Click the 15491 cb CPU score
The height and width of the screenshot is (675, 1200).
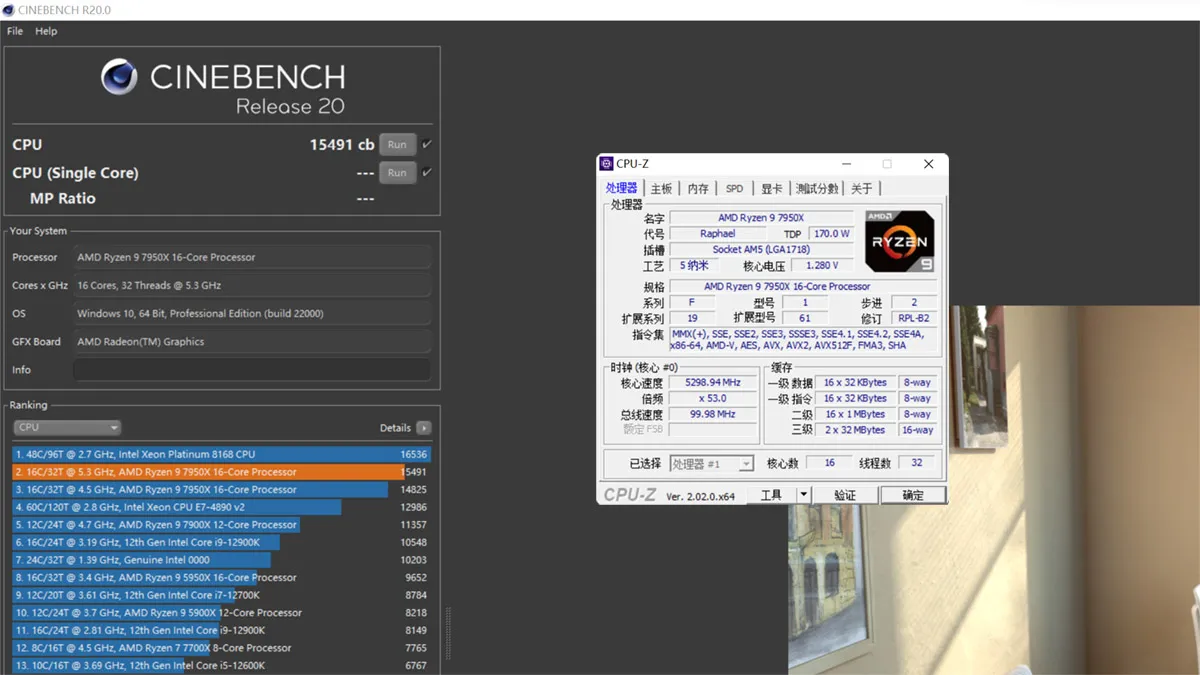point(342,145)
